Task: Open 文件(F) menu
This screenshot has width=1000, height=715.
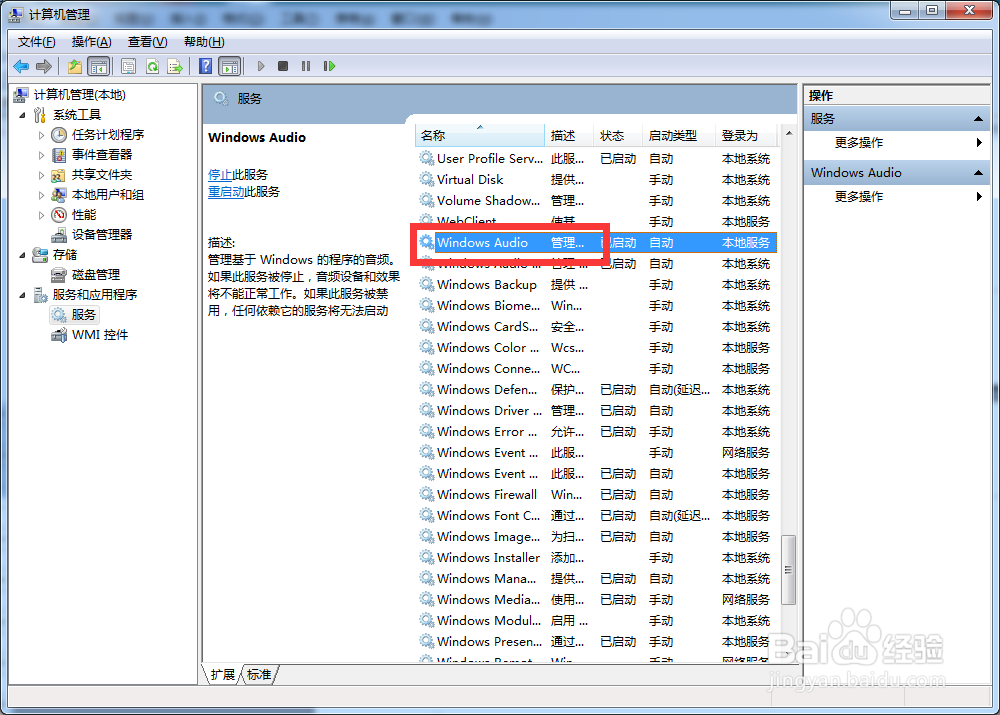Action: tap(36, 42)
